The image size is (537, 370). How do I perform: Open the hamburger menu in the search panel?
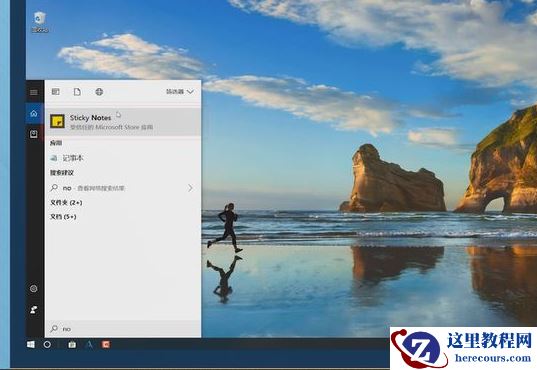34,92
